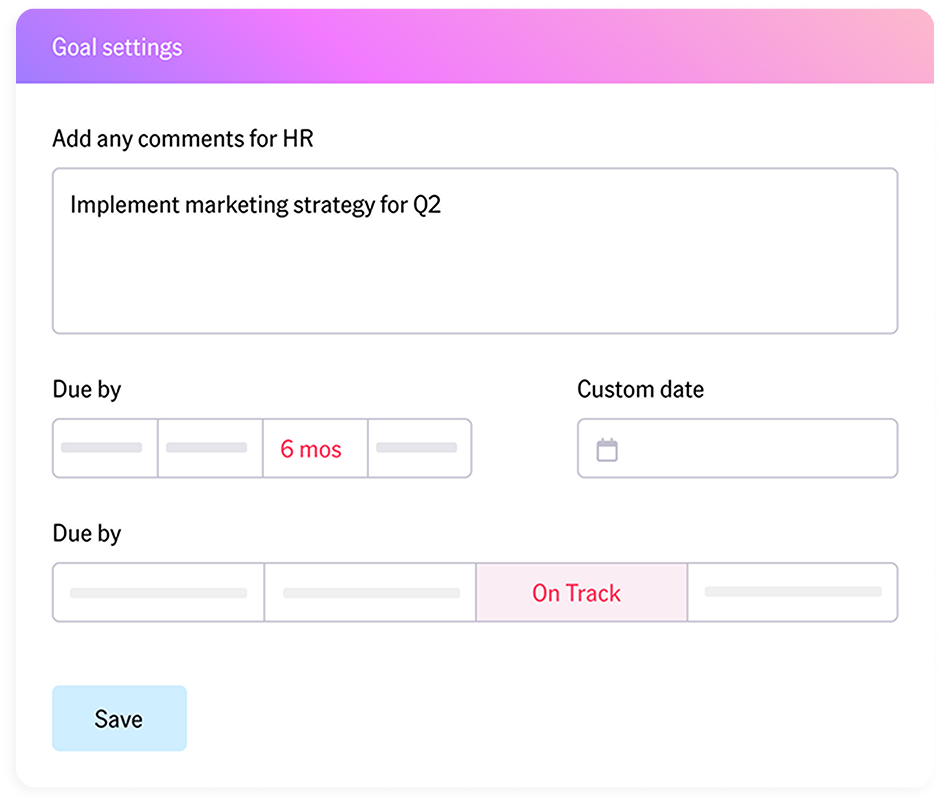Click the "Add any comments for HR" label
This screenshot has height=804, width=943.
(x=182, y=139)
